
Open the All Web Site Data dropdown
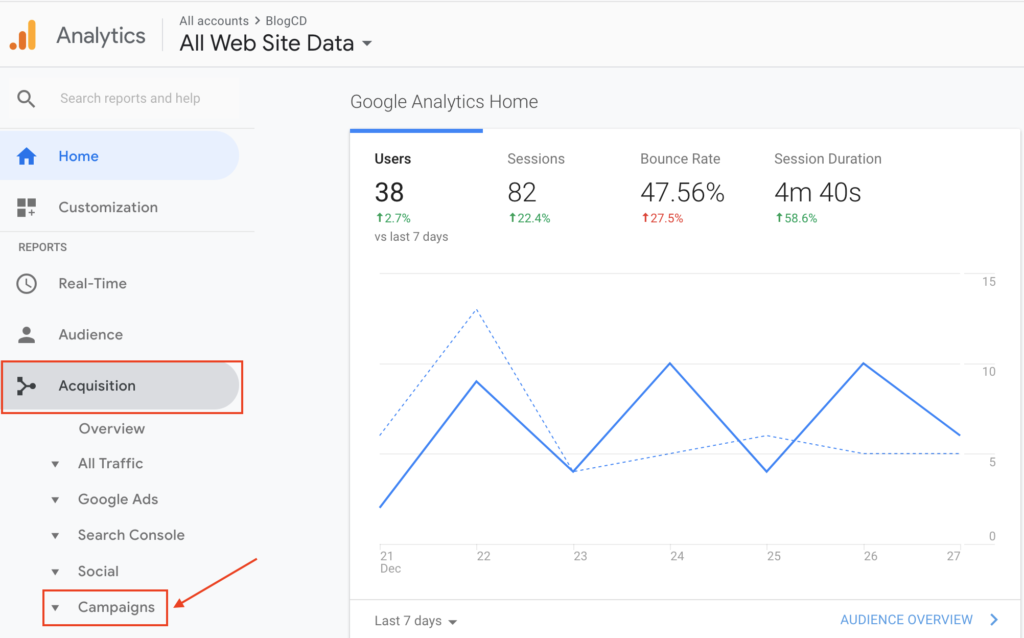point(275,43)
